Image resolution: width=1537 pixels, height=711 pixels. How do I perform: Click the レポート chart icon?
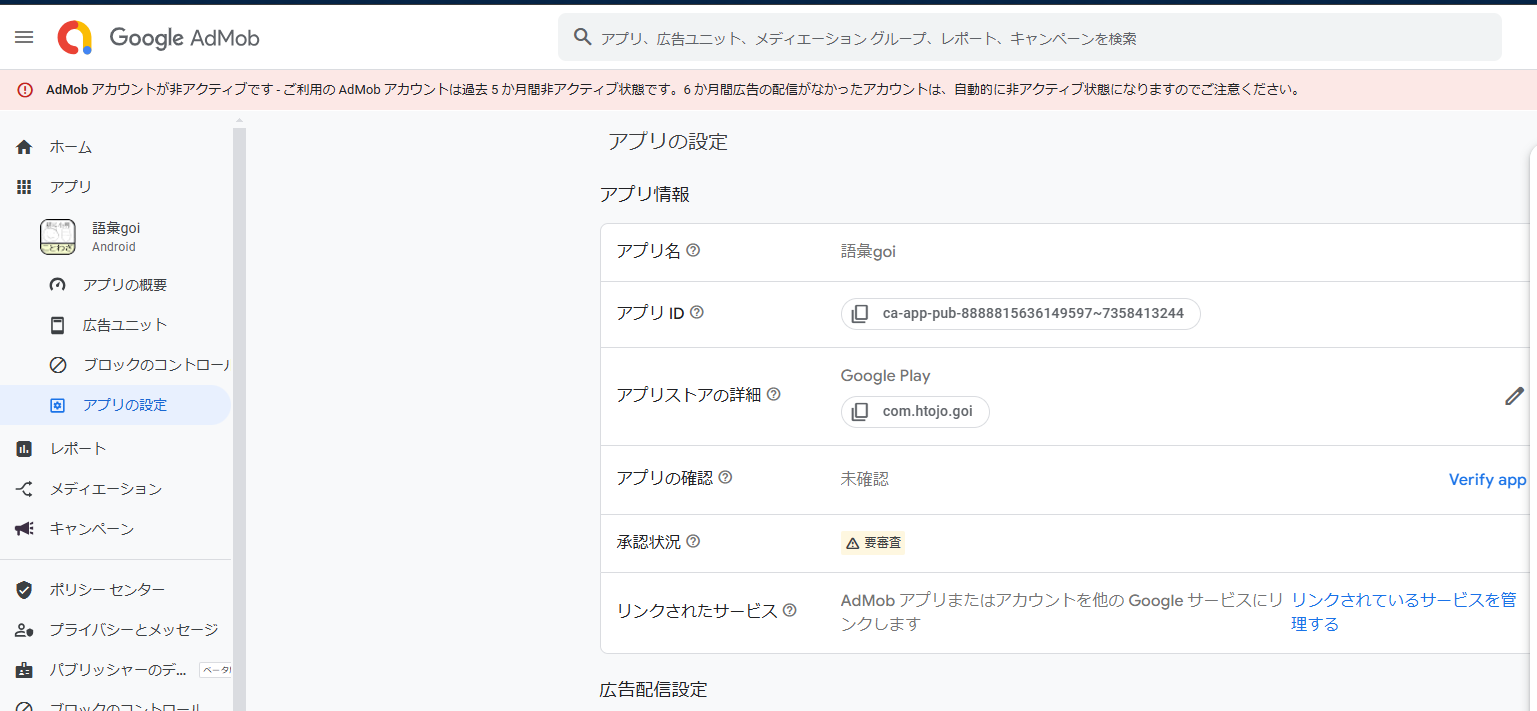(x=25, y=449)
